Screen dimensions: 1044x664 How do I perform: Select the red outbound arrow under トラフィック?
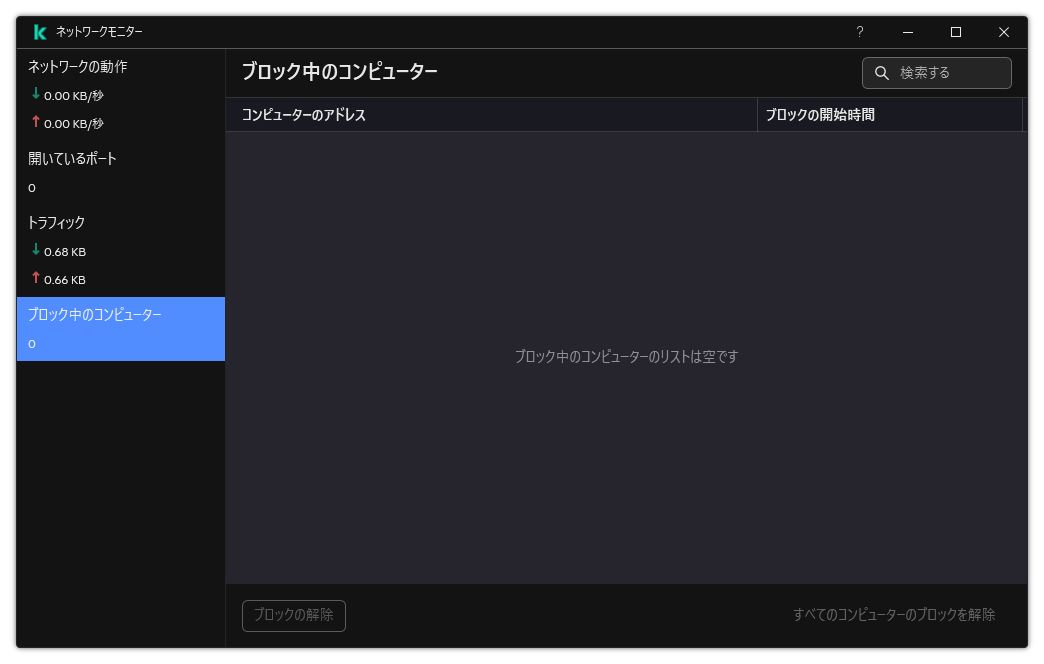click(x=36, y=279)
